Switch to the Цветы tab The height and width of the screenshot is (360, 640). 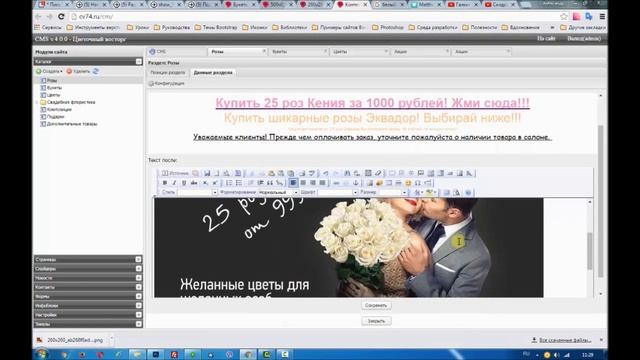click(359, 52)
